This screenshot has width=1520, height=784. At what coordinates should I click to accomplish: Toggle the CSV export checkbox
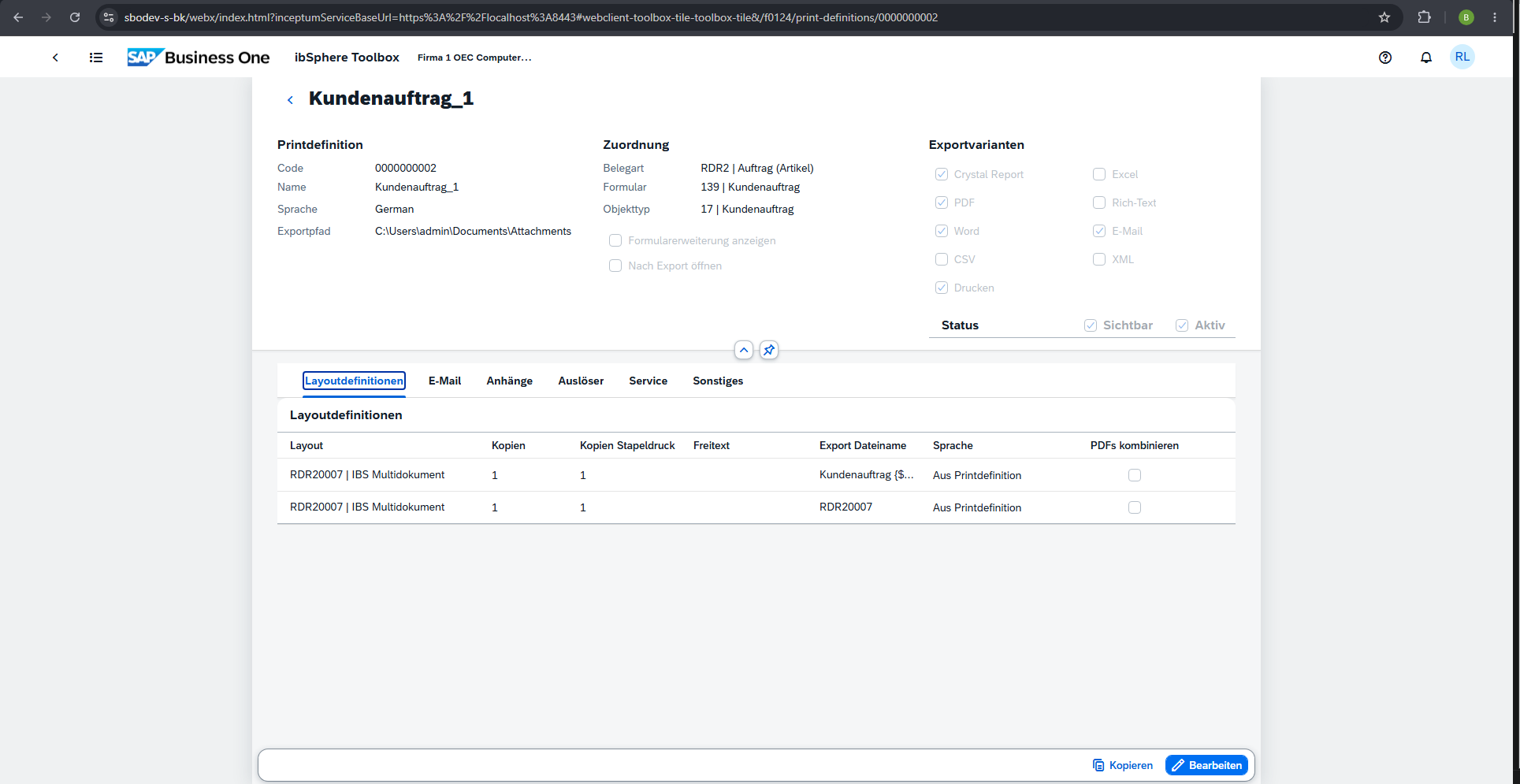click(942, 259)
